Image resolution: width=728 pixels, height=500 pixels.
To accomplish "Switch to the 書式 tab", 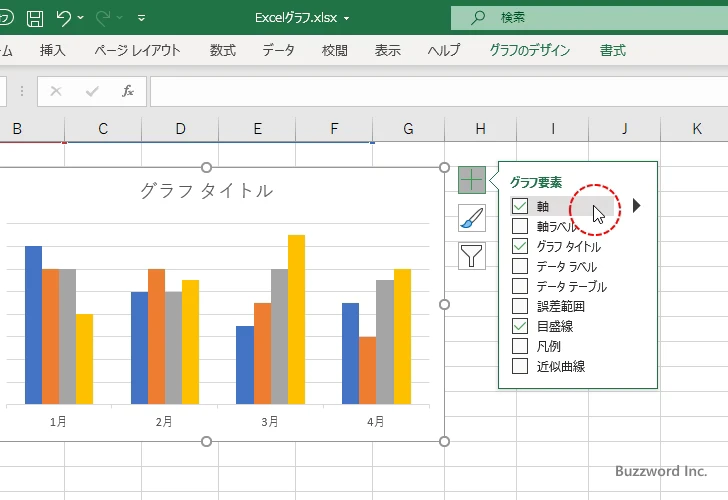I will [613, 50].
